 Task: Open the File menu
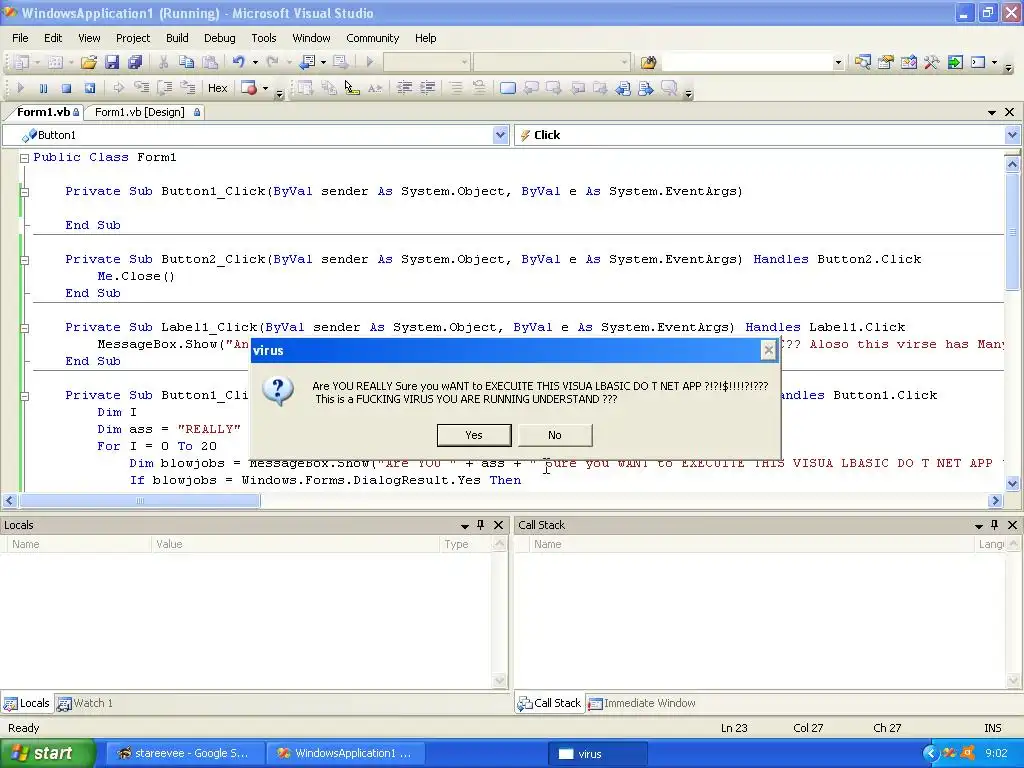(x=20, y=38)
